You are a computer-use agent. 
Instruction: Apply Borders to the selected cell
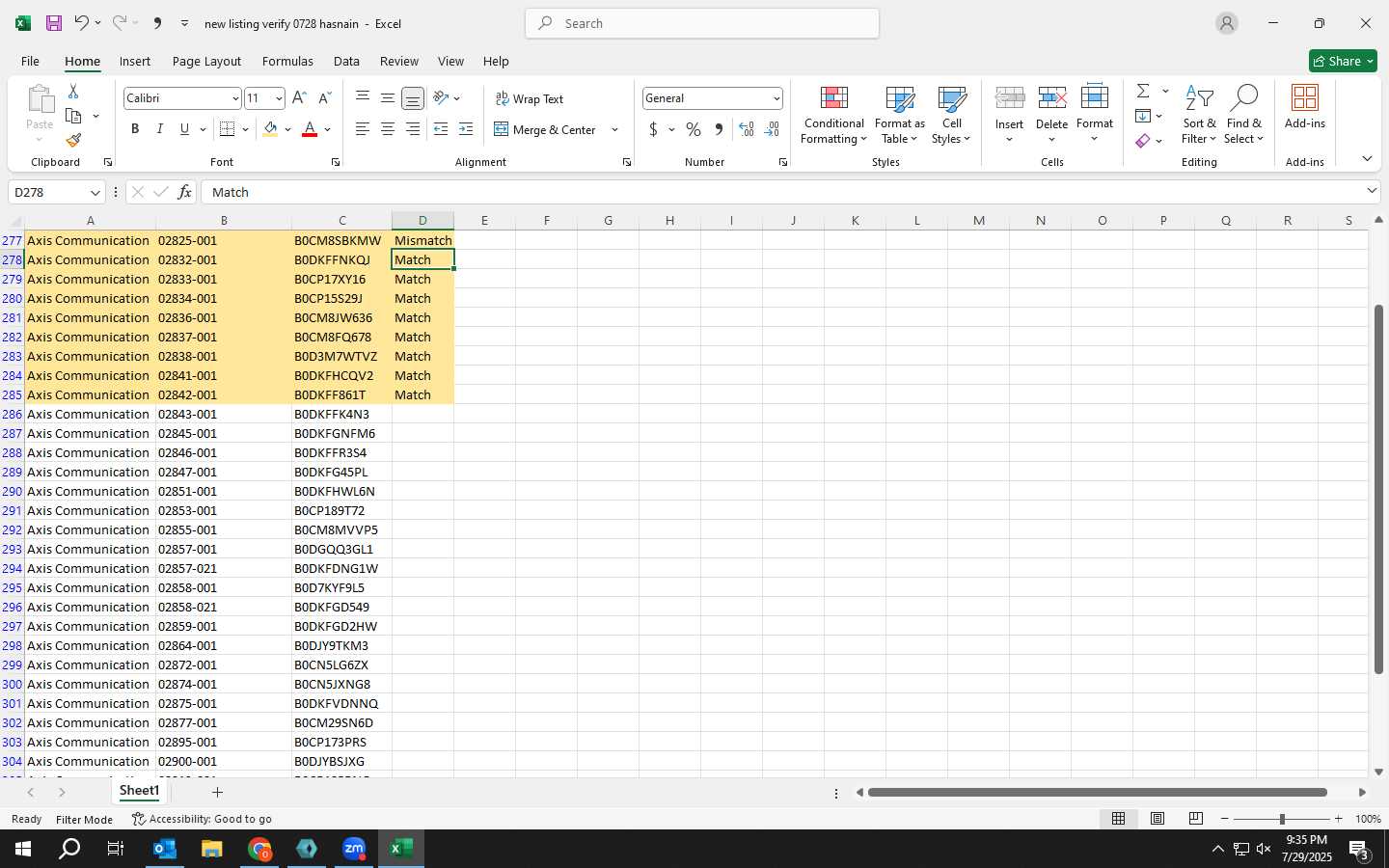[x=227, y=129]
